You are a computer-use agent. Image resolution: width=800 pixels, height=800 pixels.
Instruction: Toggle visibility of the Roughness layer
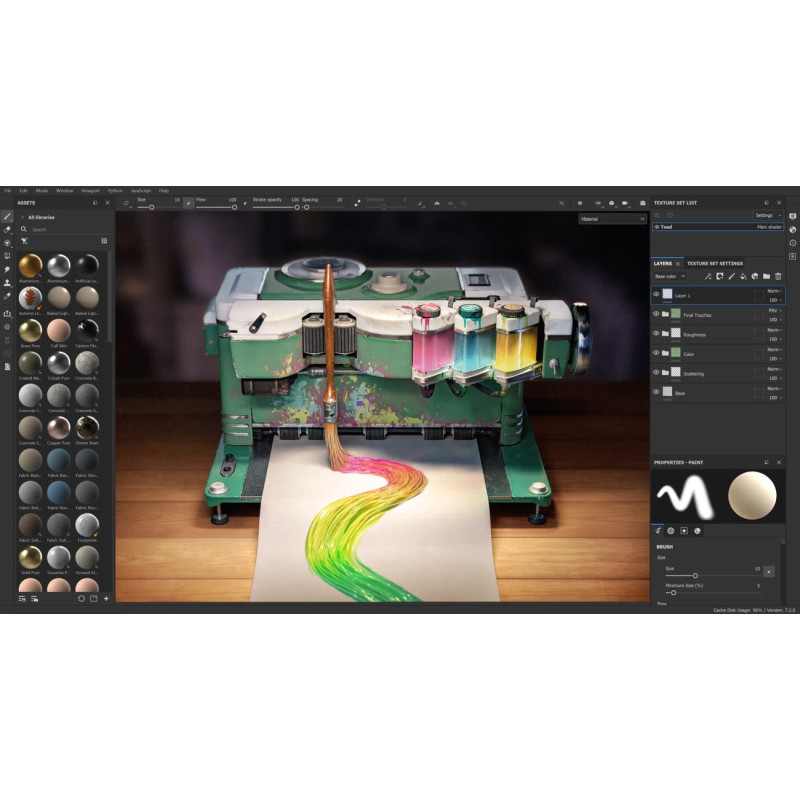click(657, 334)
